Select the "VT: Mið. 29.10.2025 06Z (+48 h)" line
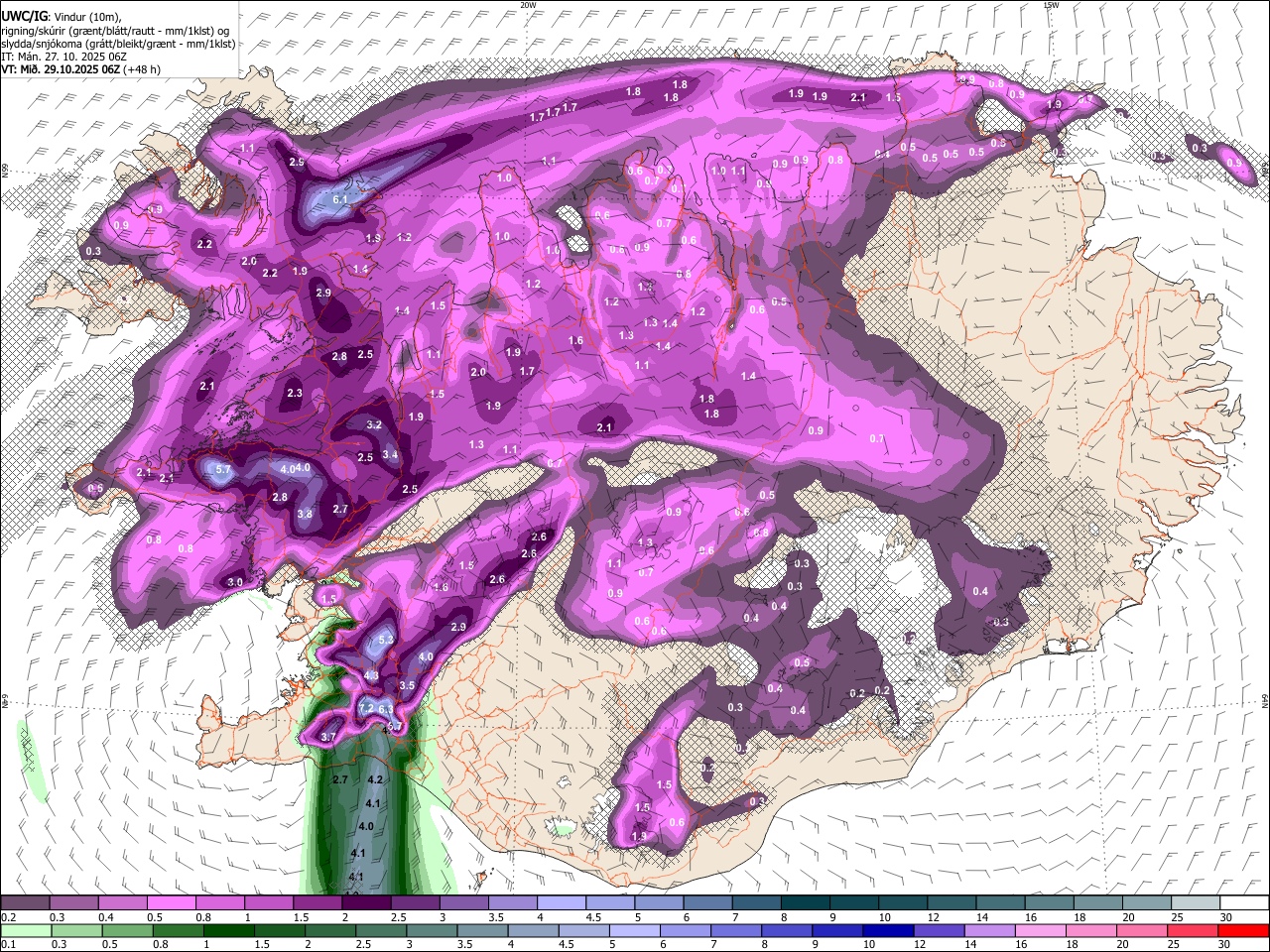 coord(80,69)
